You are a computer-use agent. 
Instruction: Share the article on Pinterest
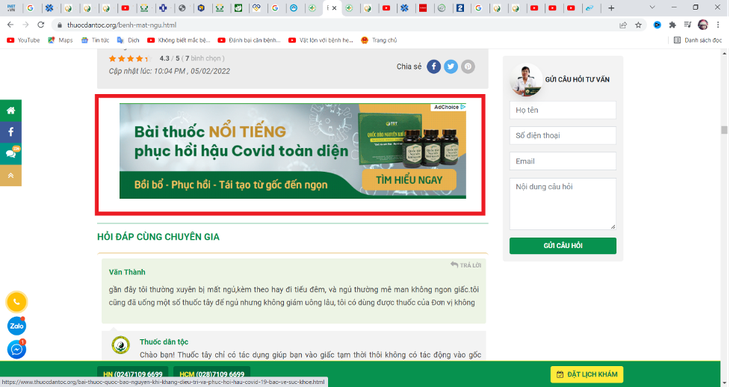[468, 67]
